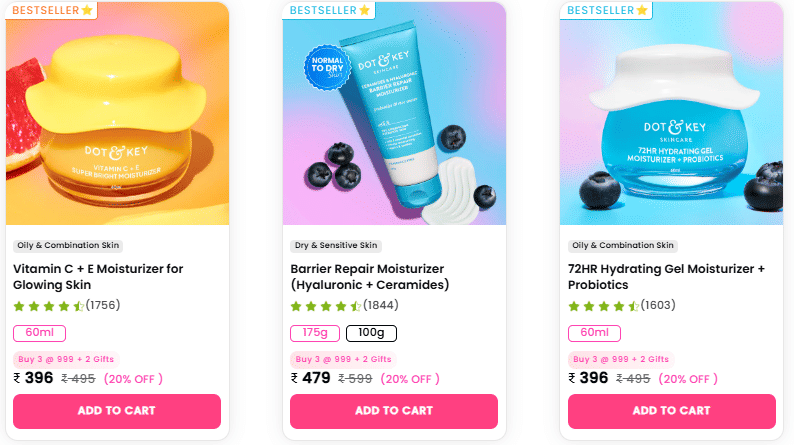Click star rating of 72HR Hydrating Gel Moisturizer
Viewport: 794px width, 445px height.
603,306
